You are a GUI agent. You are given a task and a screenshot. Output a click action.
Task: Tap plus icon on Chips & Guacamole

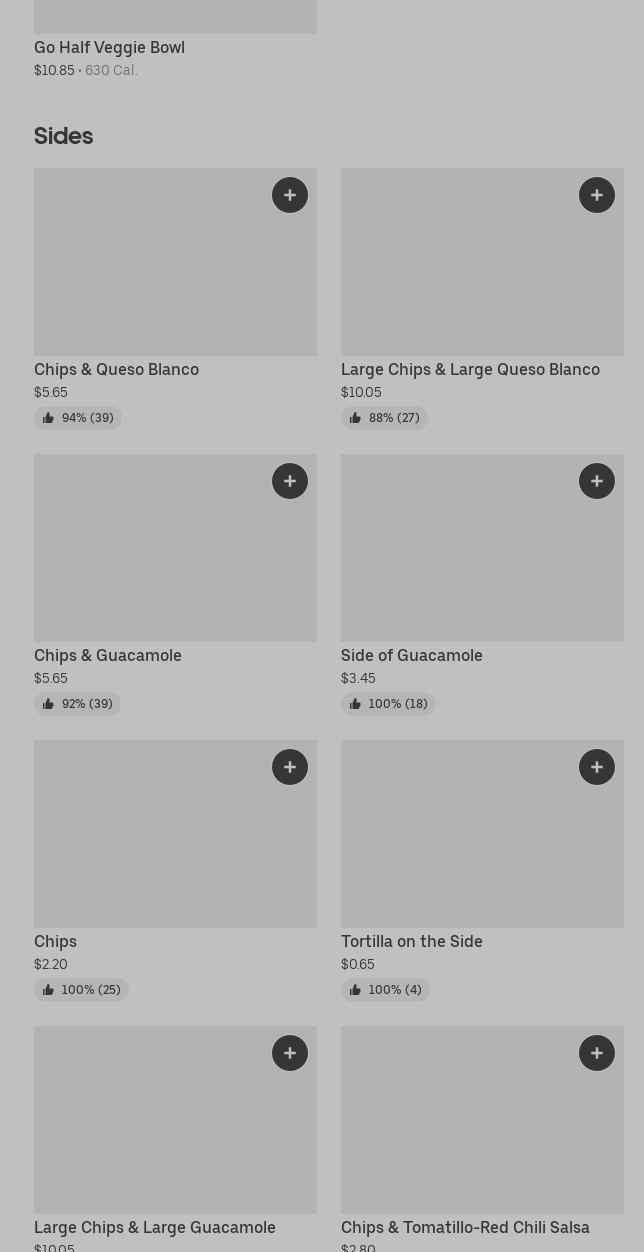[x=290, y=481]
